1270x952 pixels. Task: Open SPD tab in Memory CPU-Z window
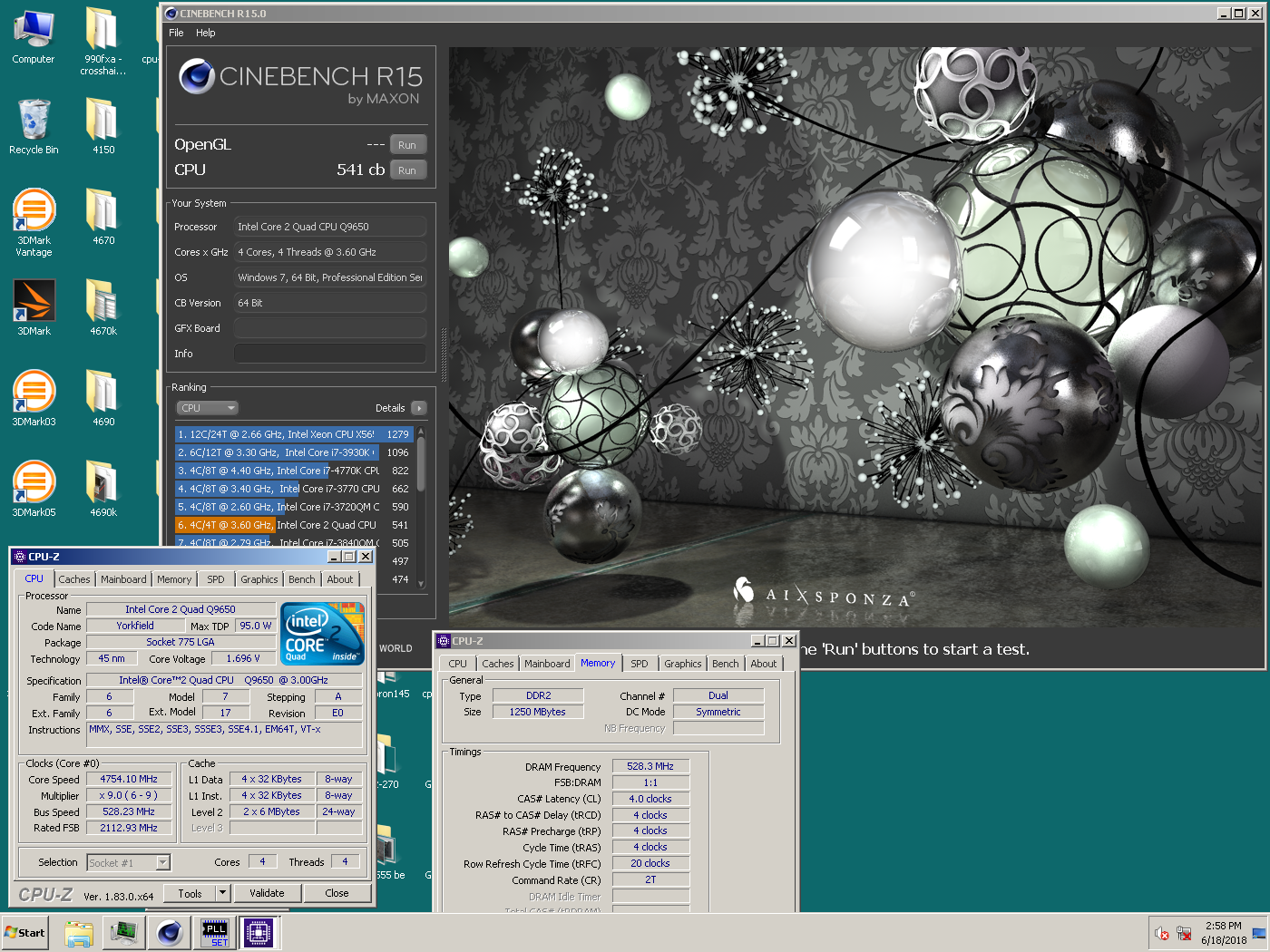point(640,664)
